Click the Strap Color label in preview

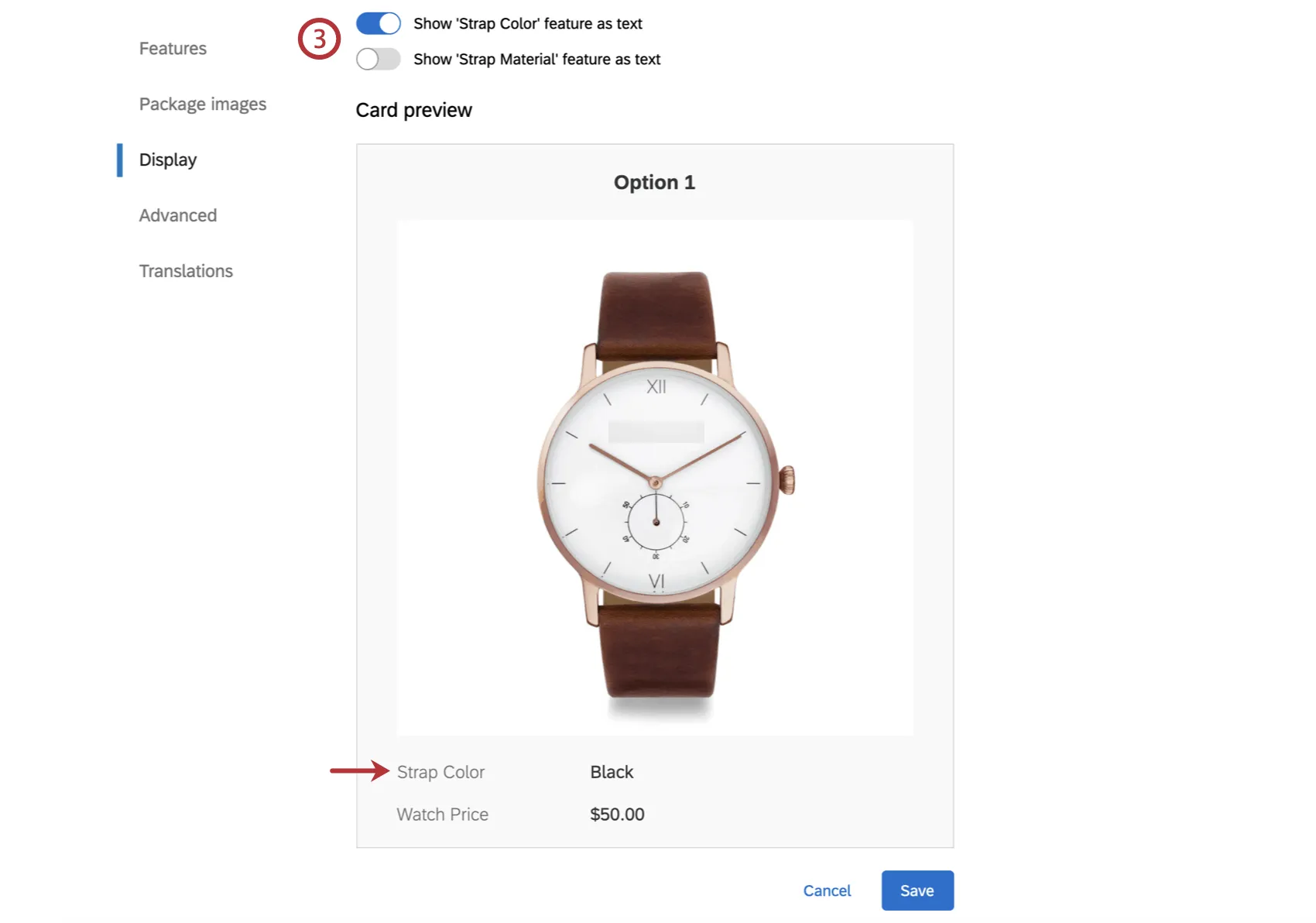coord(440,772)
